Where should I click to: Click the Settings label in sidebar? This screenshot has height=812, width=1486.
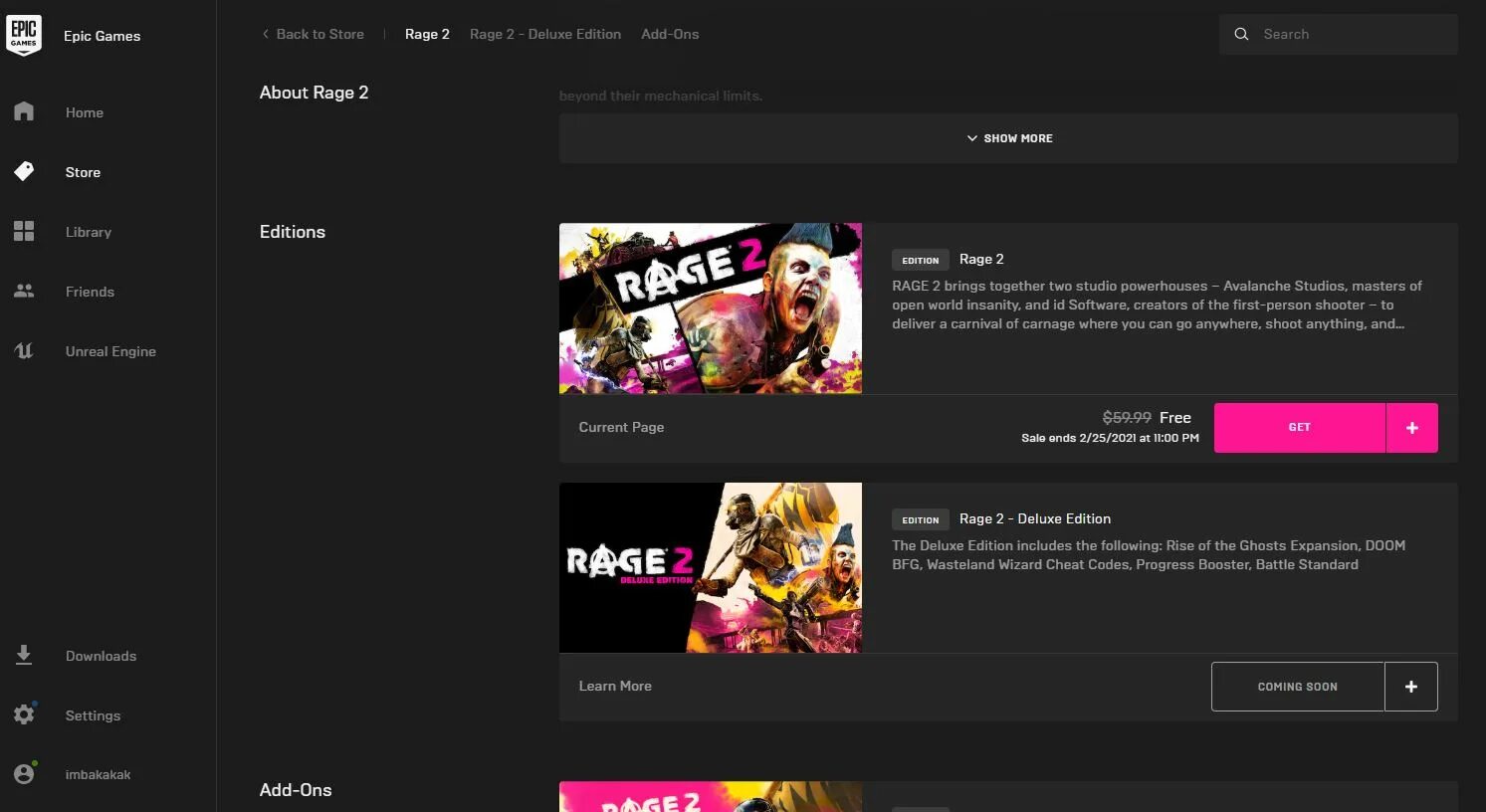point(93,715)
